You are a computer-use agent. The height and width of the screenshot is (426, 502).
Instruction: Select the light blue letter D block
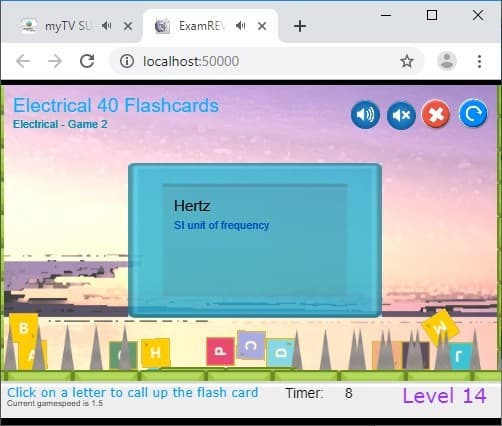pos(281,353)
